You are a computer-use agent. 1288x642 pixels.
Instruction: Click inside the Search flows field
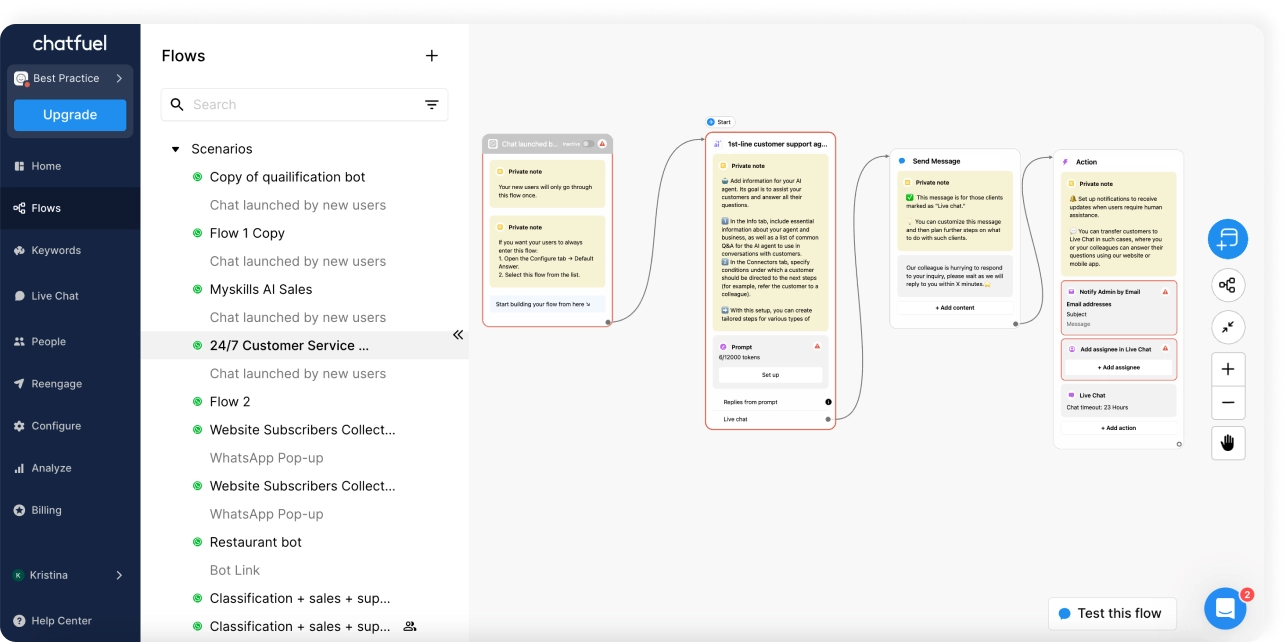point(300,104)
